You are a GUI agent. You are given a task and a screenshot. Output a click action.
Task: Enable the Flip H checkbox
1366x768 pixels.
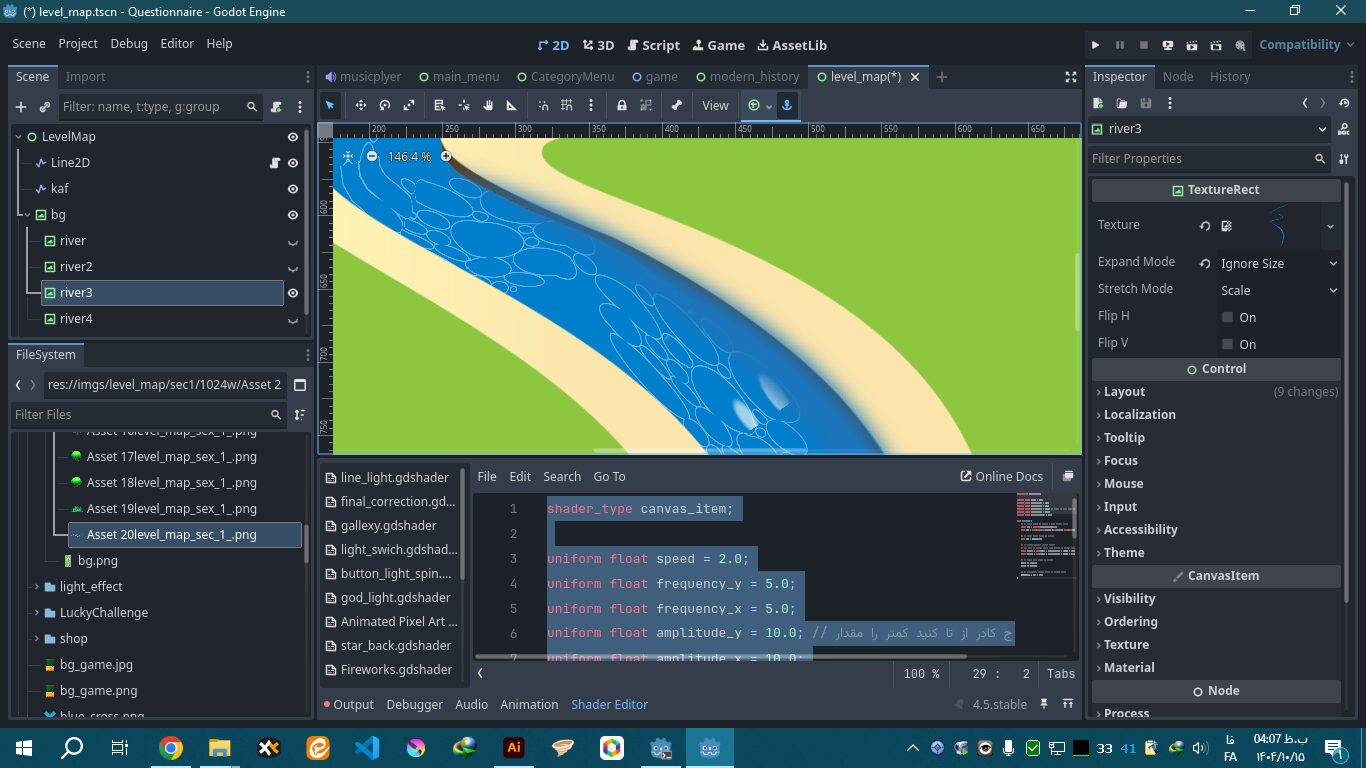point(1227,317)
